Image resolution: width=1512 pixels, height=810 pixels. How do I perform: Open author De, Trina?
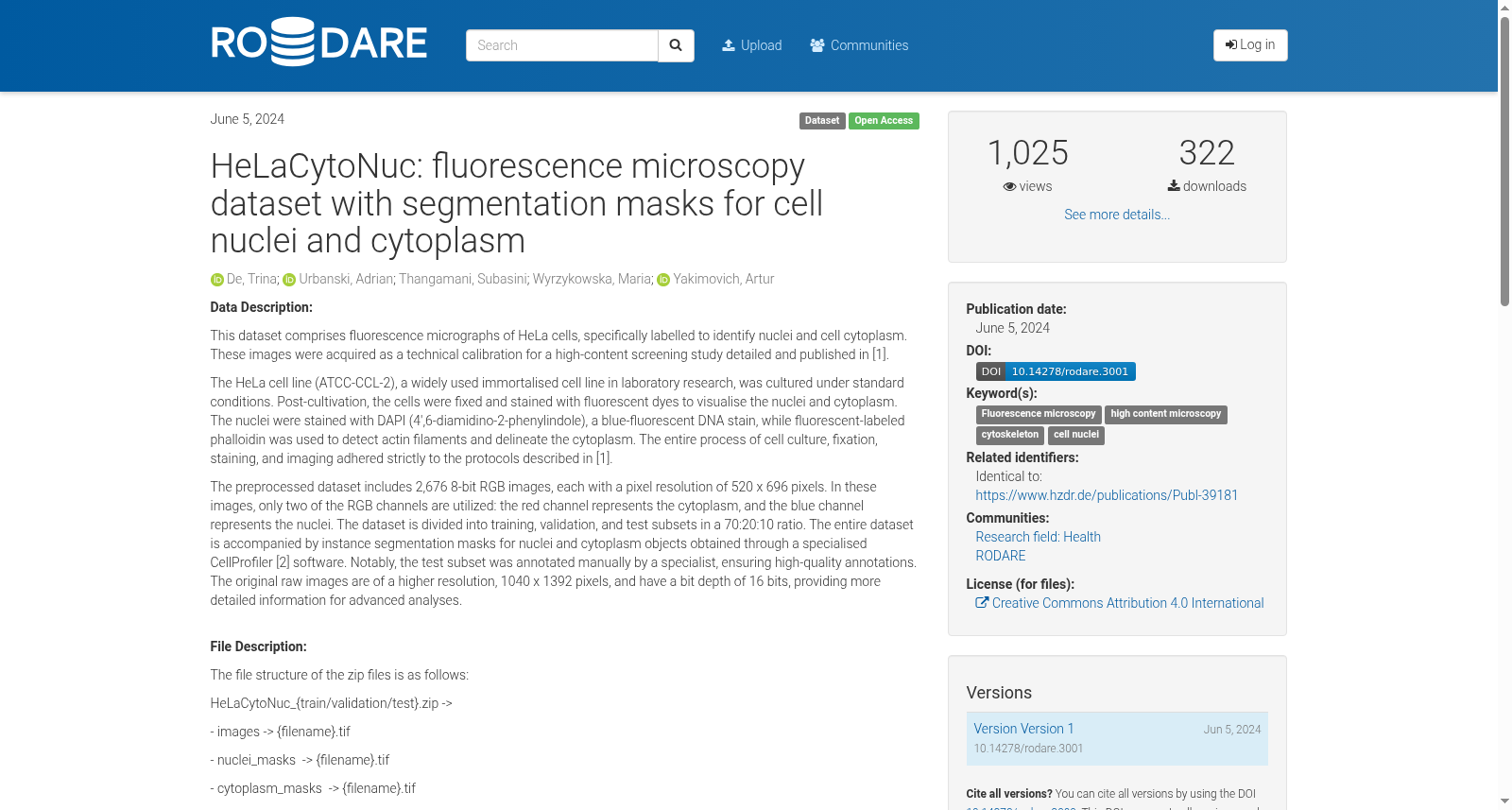point(251,279)
